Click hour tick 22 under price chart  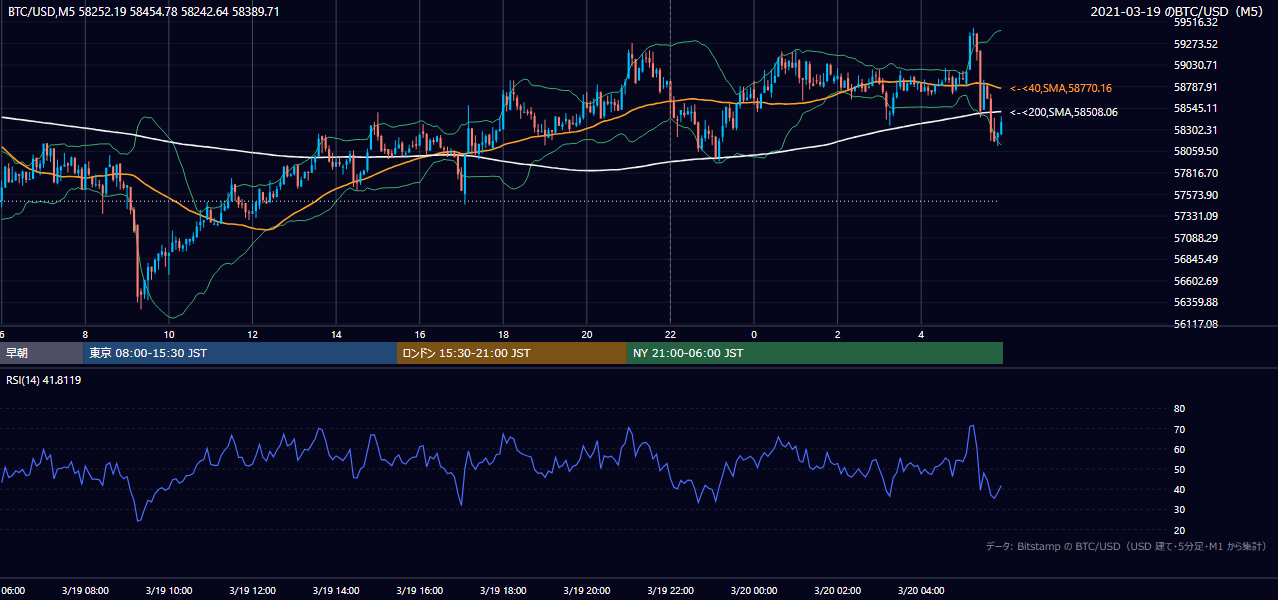point(670,334)
